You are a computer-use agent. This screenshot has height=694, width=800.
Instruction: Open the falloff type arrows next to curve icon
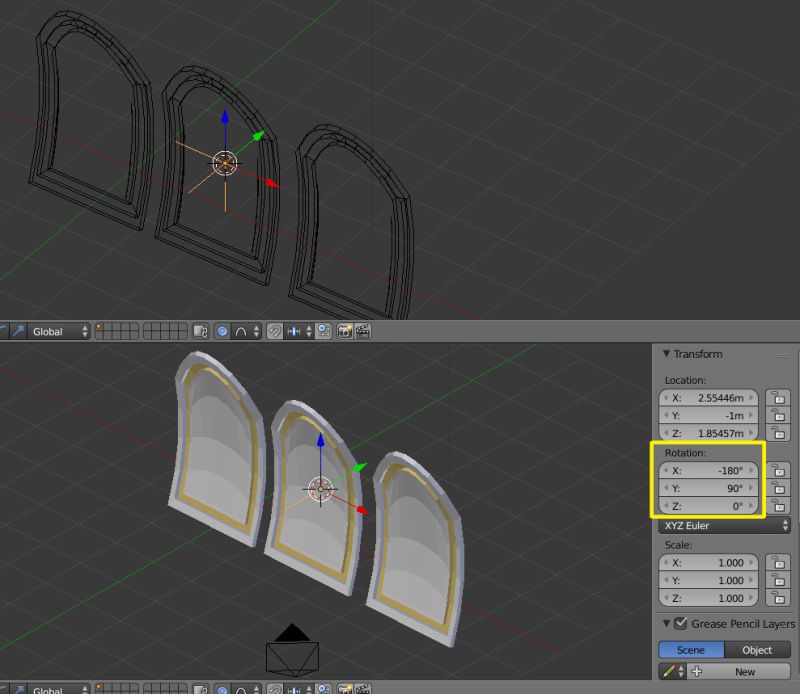(x=256, y=332)
